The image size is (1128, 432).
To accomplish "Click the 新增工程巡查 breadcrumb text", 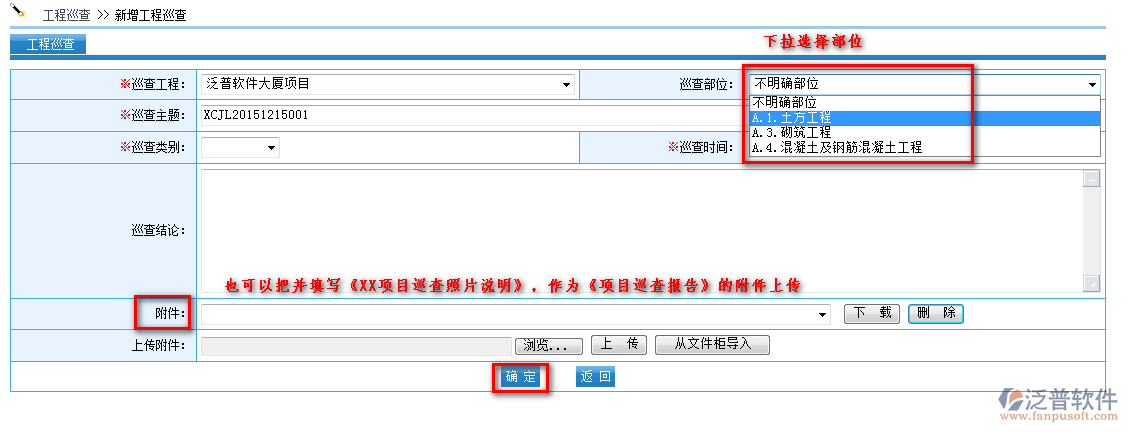I will (150, 15).
